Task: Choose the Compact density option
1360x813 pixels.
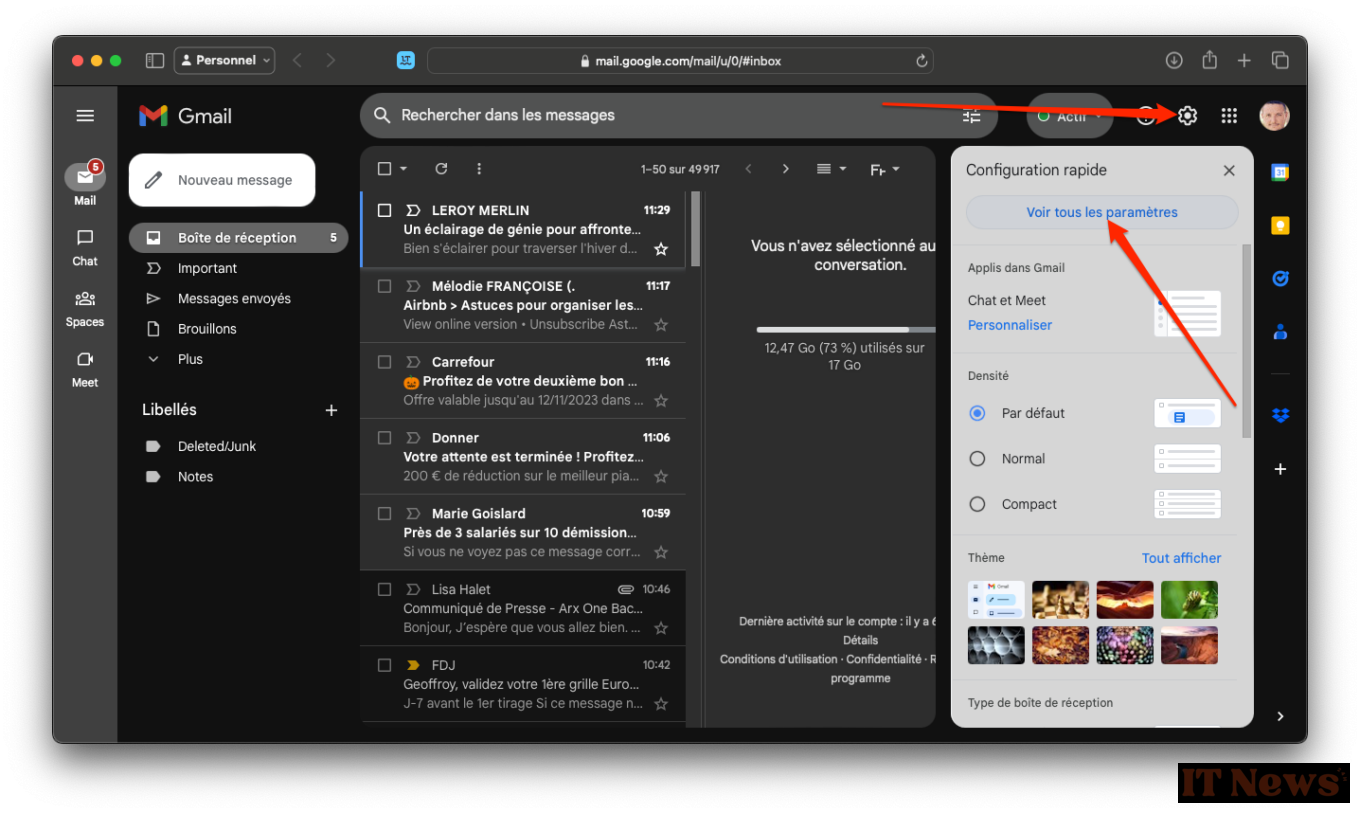Action: tap(978, 504)
